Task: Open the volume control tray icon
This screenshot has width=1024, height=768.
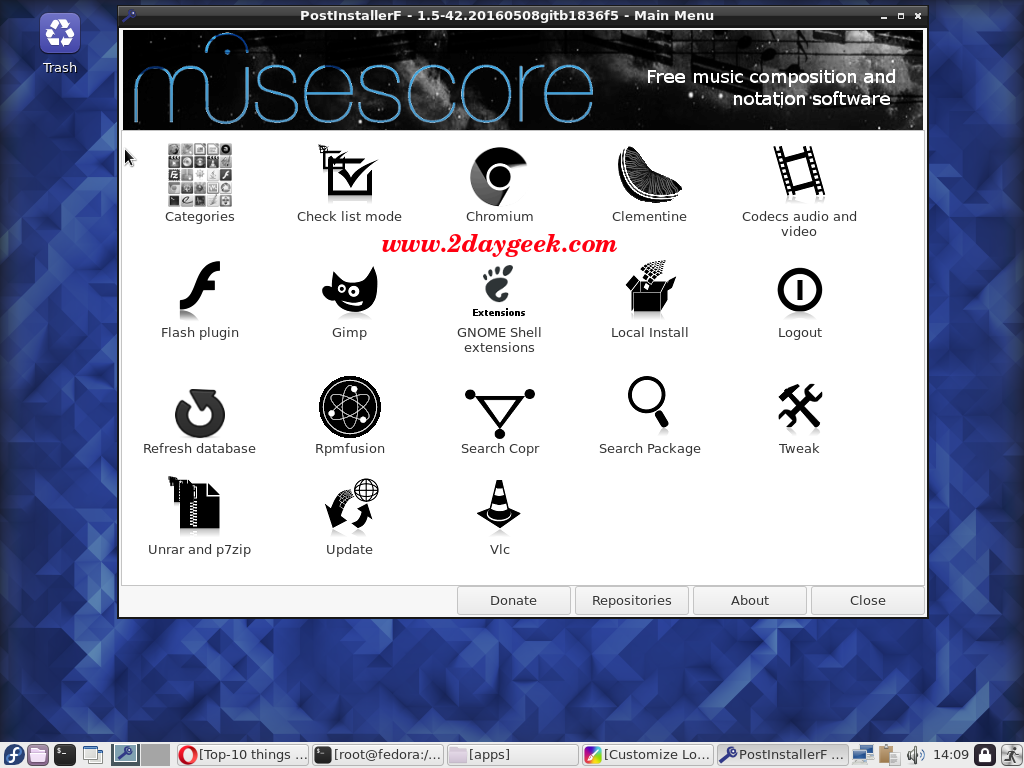Action: (x=916, y=755)
